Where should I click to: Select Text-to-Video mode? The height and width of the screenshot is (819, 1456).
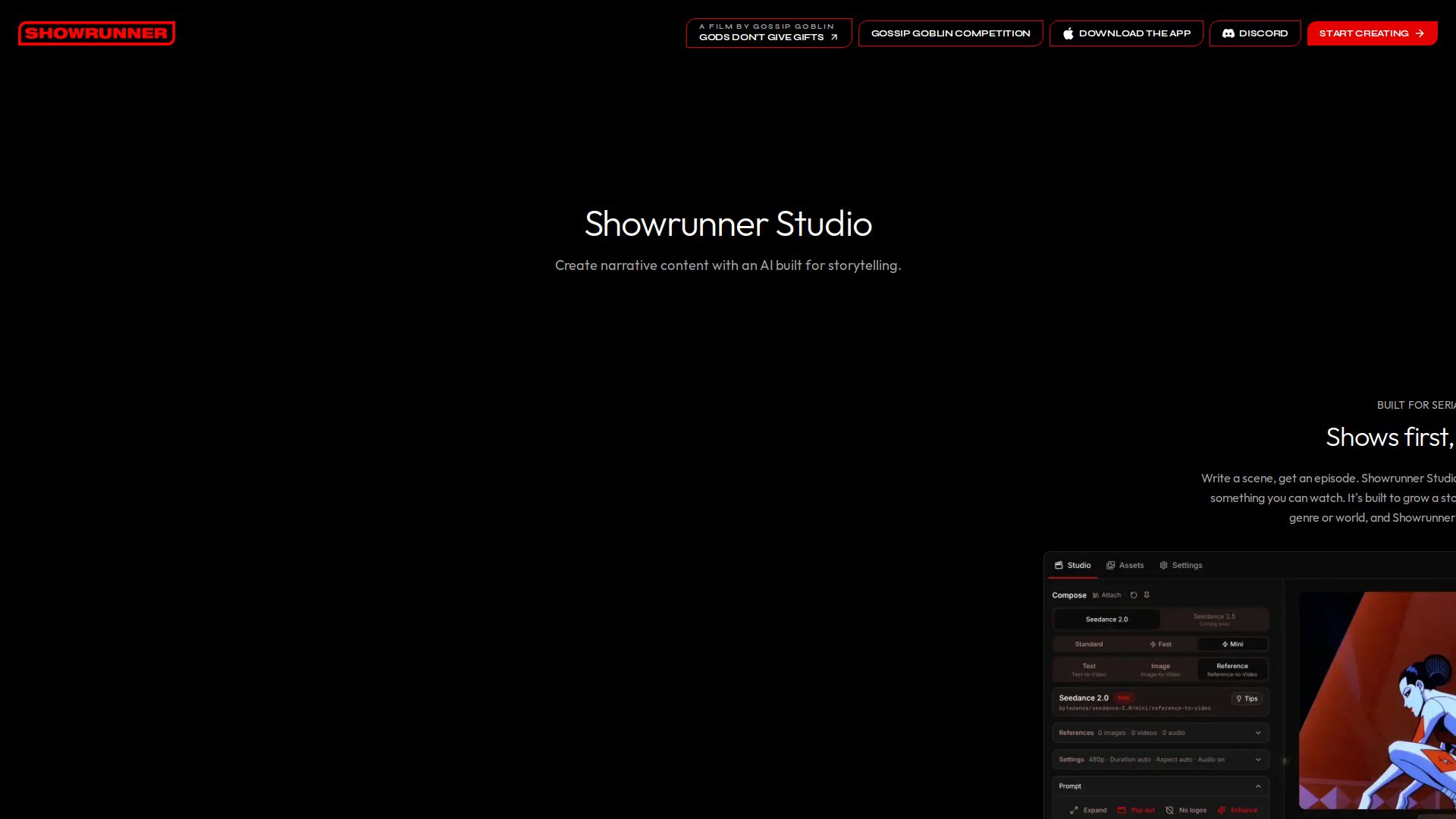tap(1089, 670)
